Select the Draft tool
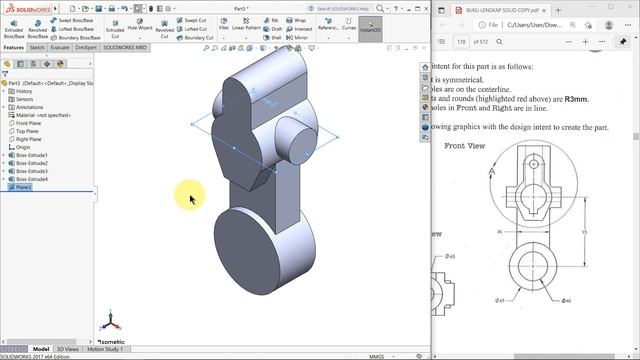 coord(273,29)
